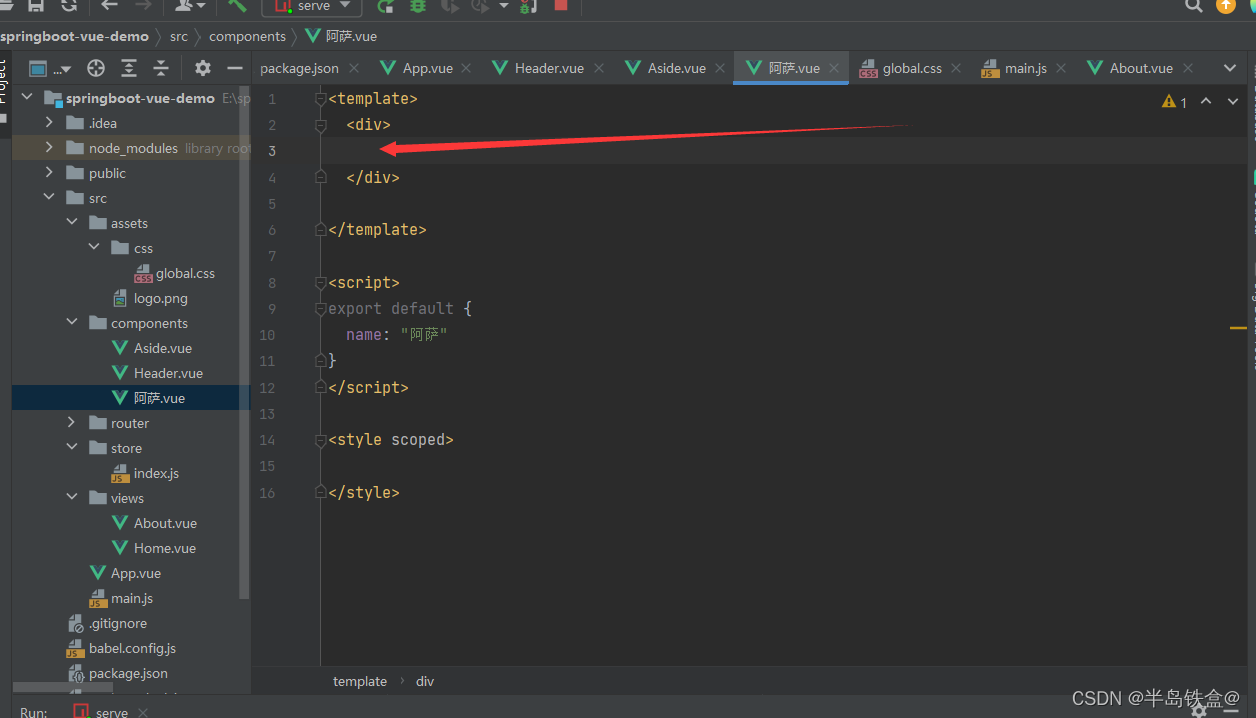Image resolution: width=1256 pixels, height=718 pixels.
Task: Show hidden tabs list chevron
Action: tap(1230, 68)
